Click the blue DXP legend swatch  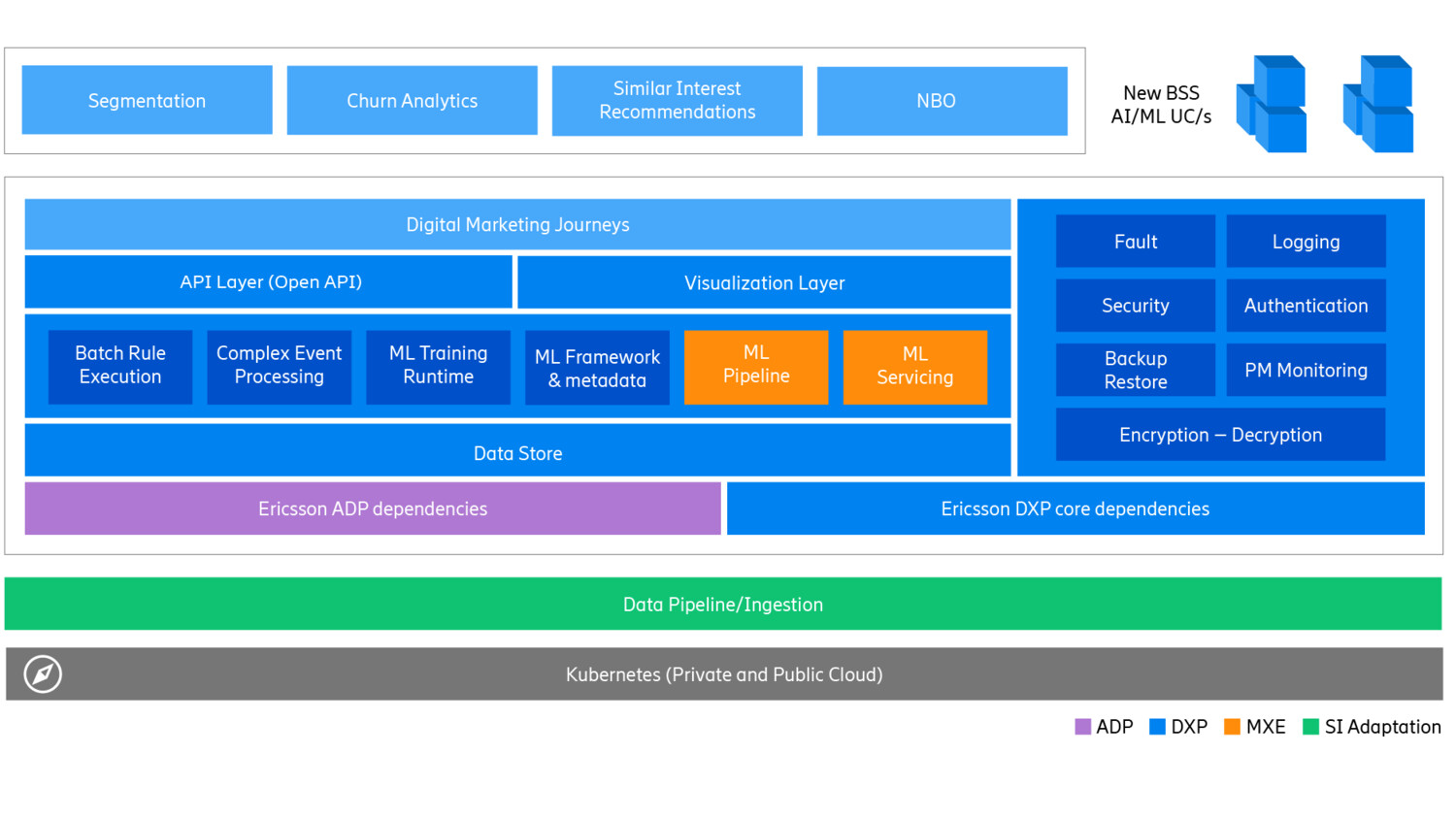tap(1157, 727)
